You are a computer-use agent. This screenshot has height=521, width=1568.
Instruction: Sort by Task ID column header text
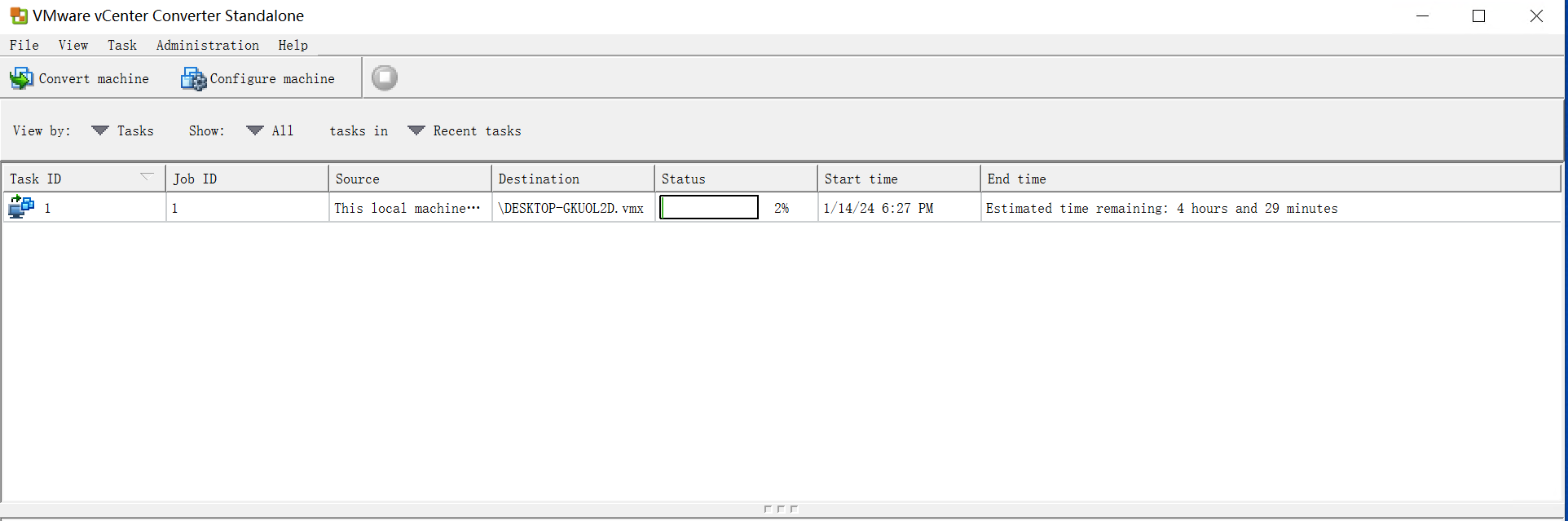[x=35, y=179]
